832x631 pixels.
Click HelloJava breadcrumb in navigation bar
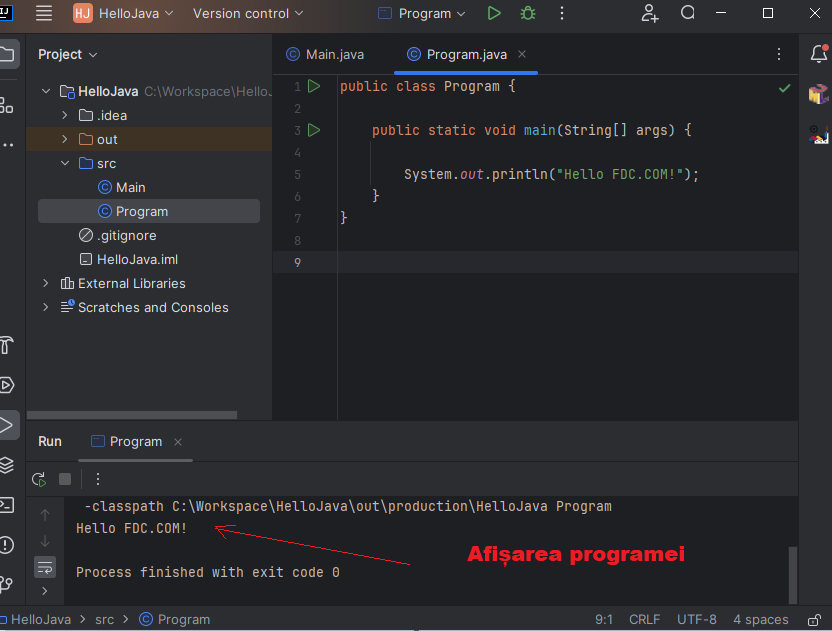[x=36, y=619]
